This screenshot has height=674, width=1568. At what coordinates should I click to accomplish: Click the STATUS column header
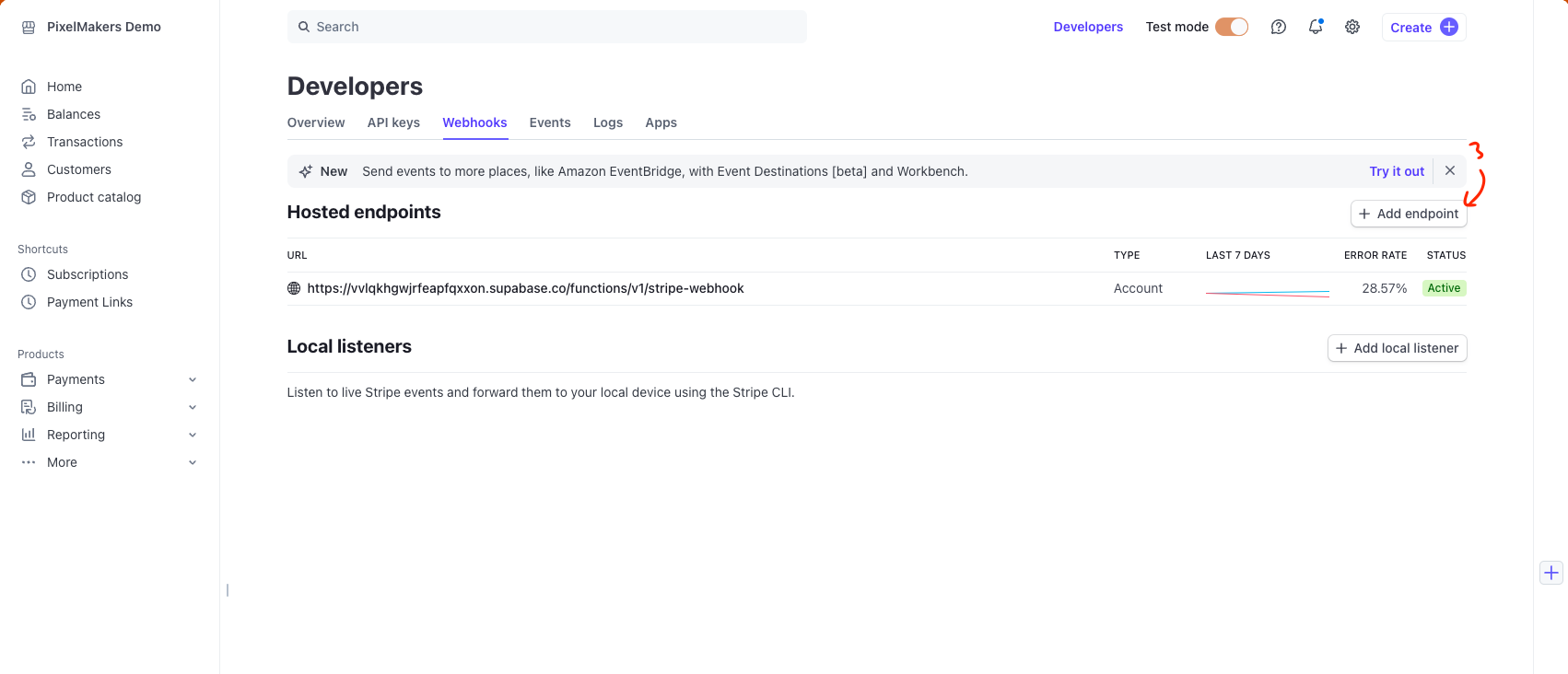(x=1446, y=255)
